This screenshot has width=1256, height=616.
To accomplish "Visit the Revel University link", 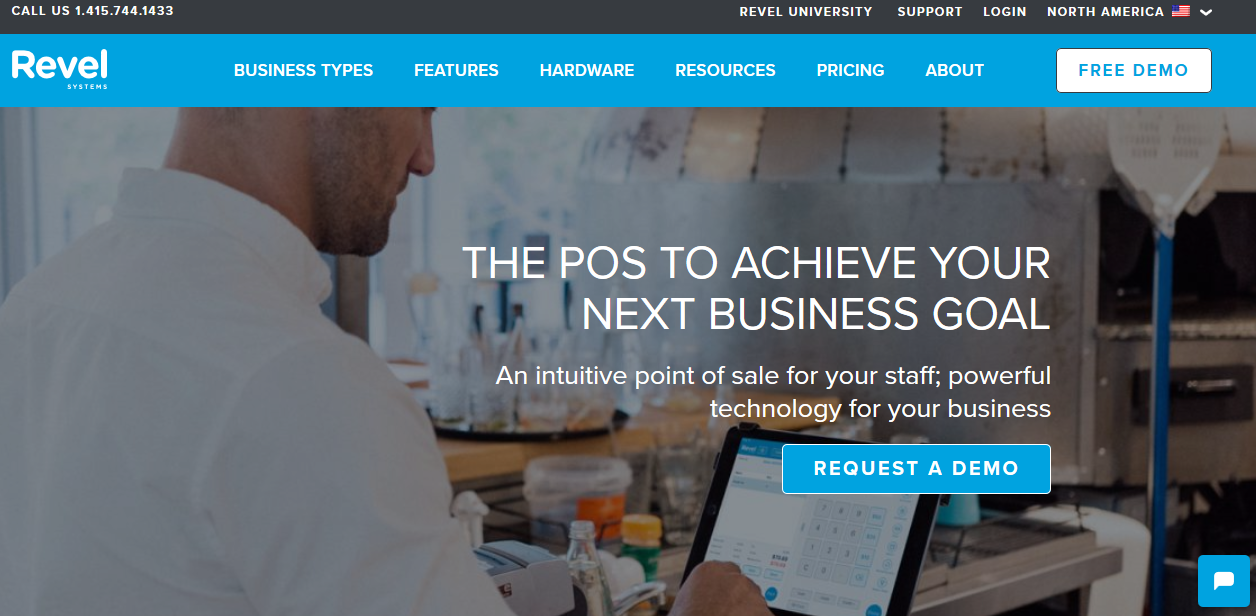I will [805, 12].
